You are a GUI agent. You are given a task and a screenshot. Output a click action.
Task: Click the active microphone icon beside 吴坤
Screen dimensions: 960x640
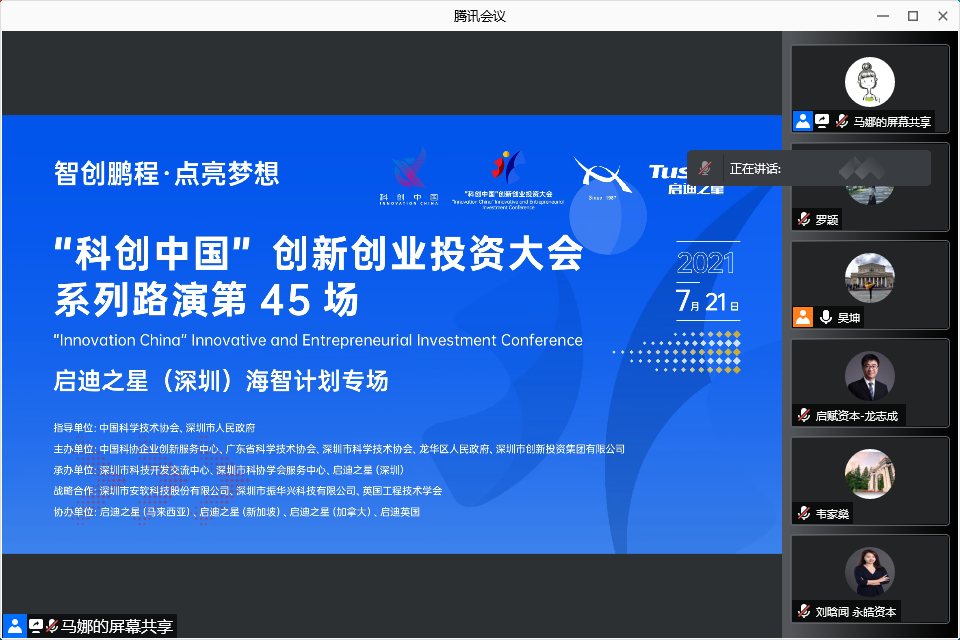[825, 317]
